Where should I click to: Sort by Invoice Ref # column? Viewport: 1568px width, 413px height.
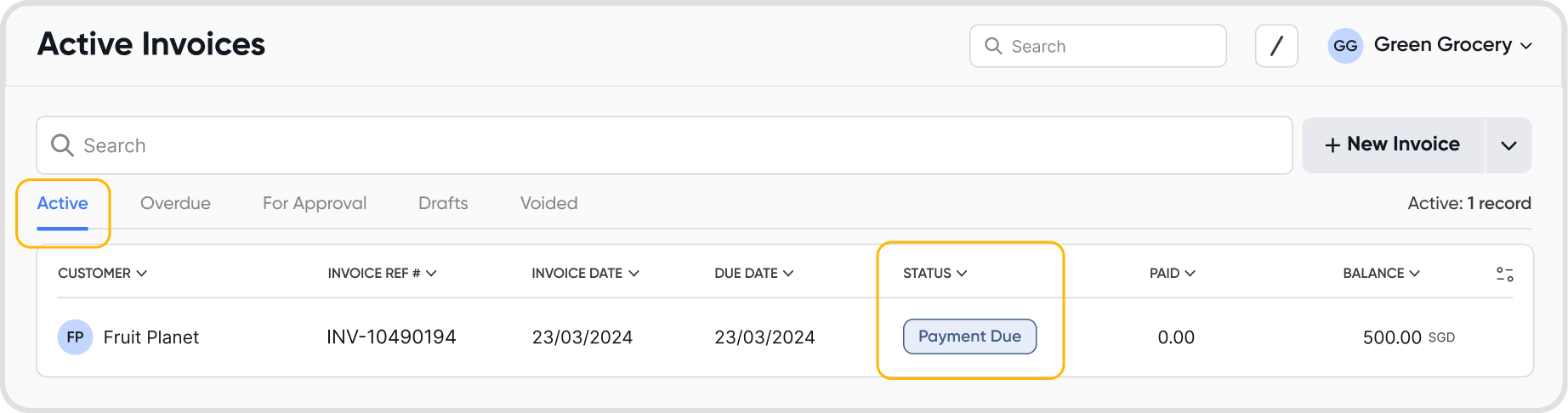382,274
